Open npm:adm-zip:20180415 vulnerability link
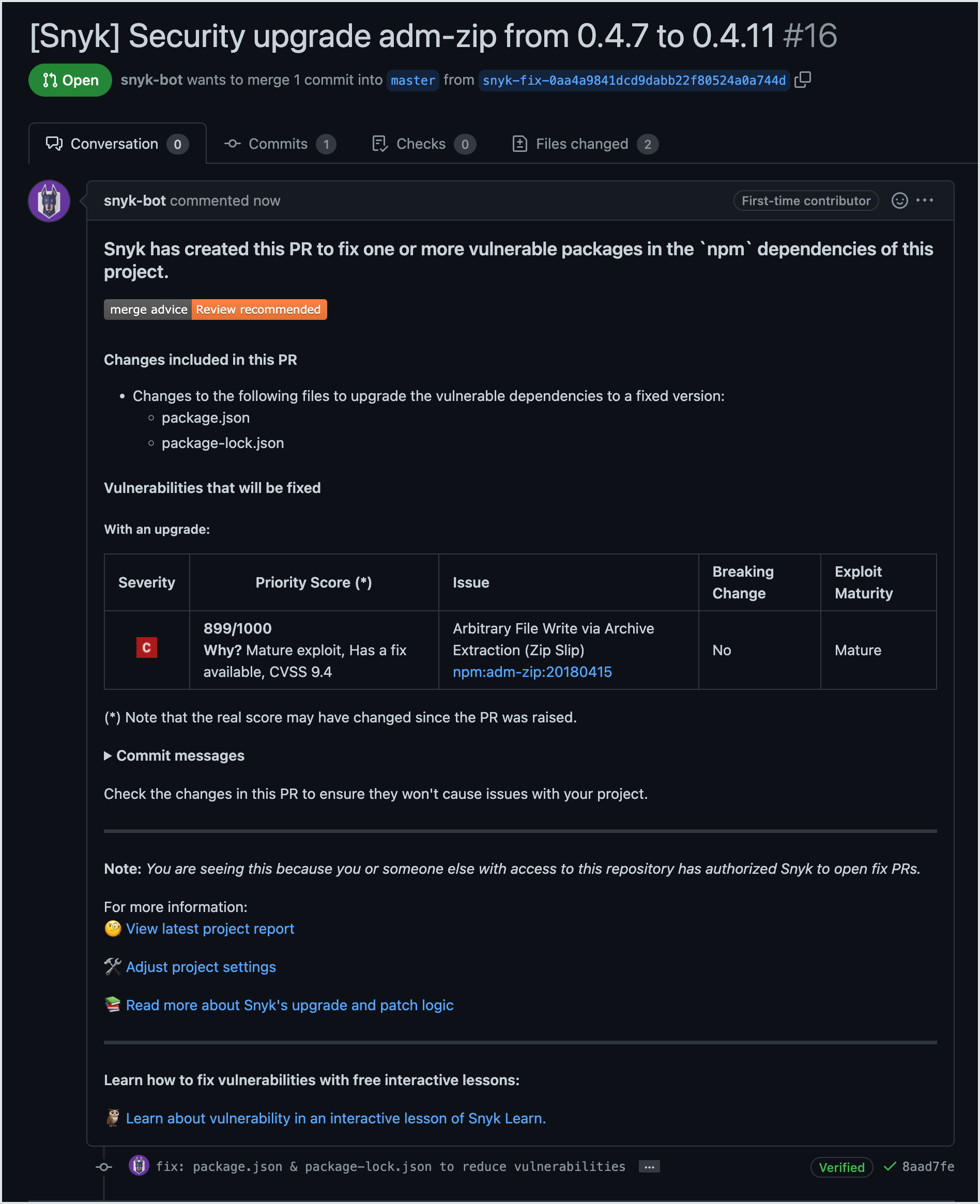This screenshot has width=980, height=1204. [532, 672]
